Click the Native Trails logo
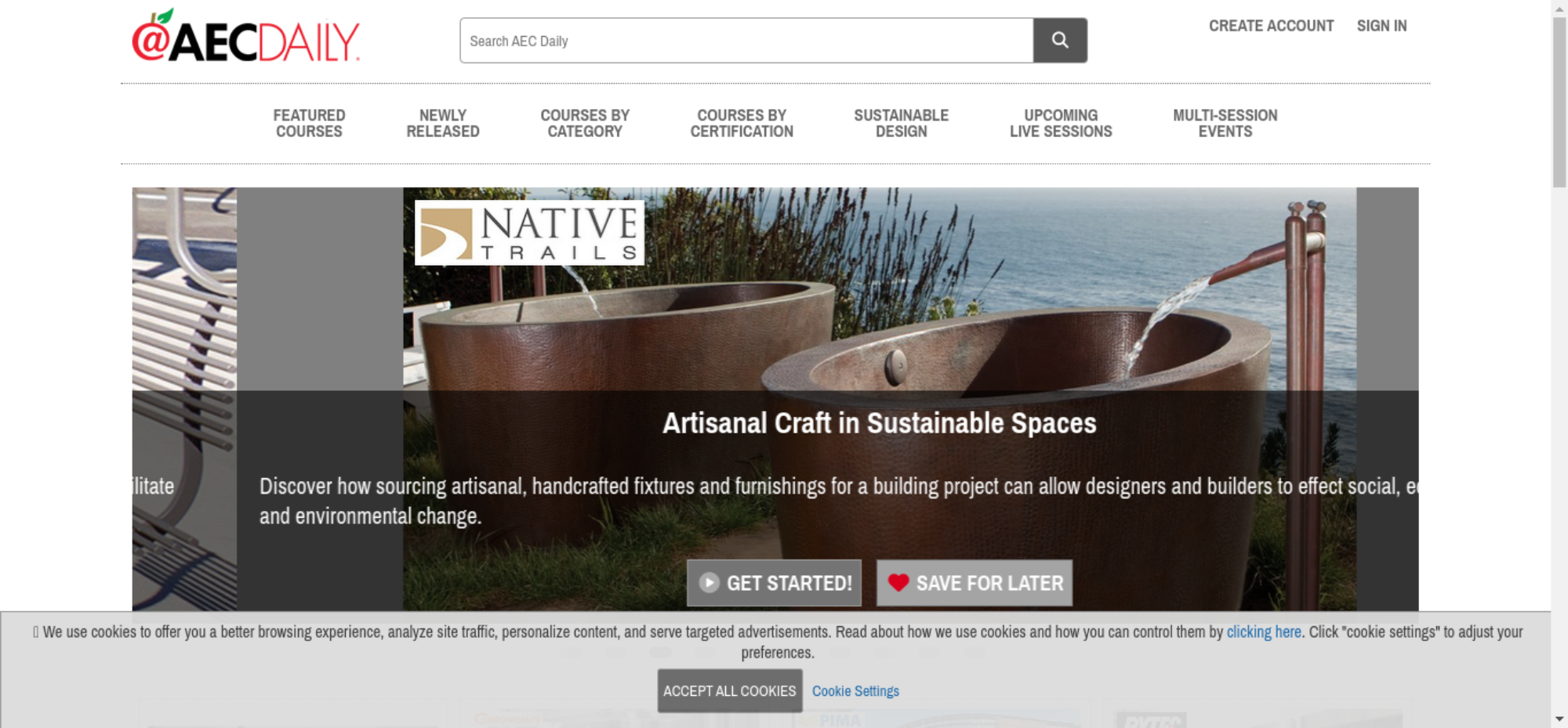The width and height of the screenshot is (1568, 728). (x=529, y=232)
